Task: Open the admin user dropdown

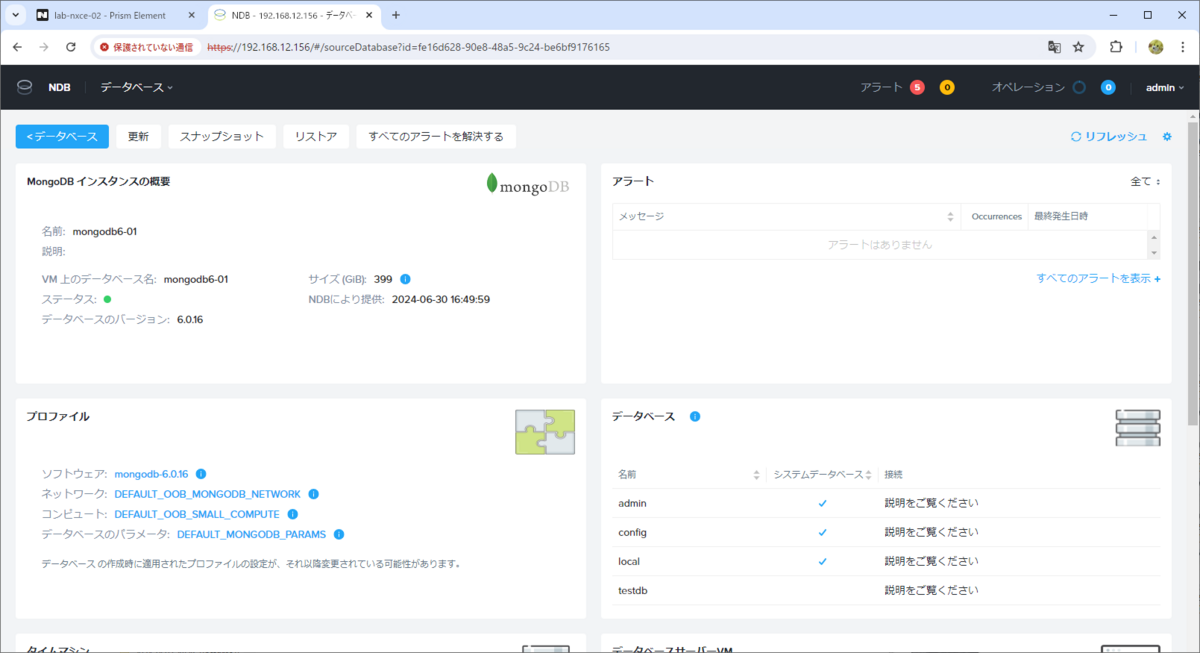Action: tap(1164, 87)
